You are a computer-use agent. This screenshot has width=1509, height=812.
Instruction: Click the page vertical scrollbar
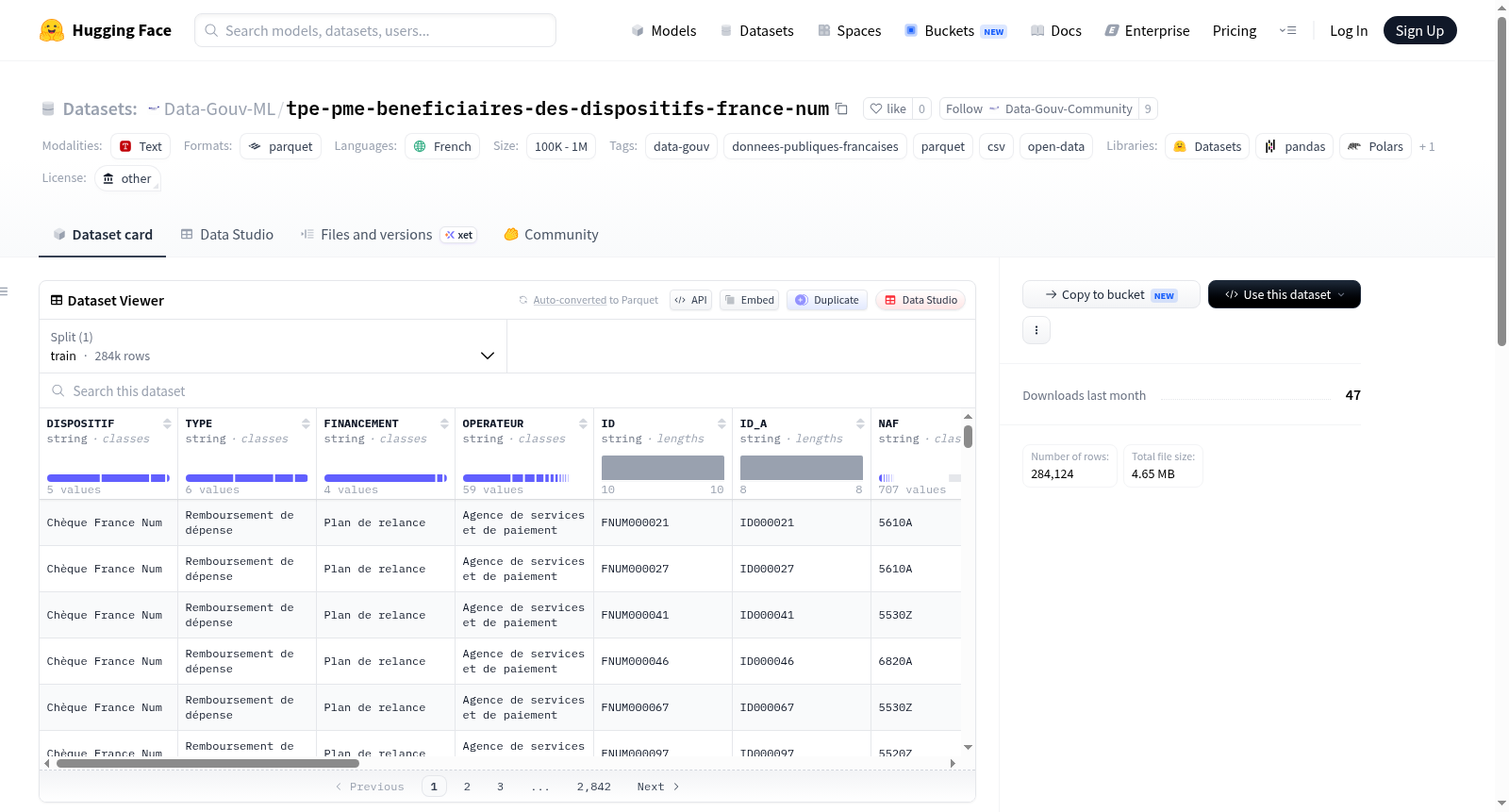point(1501,181)
